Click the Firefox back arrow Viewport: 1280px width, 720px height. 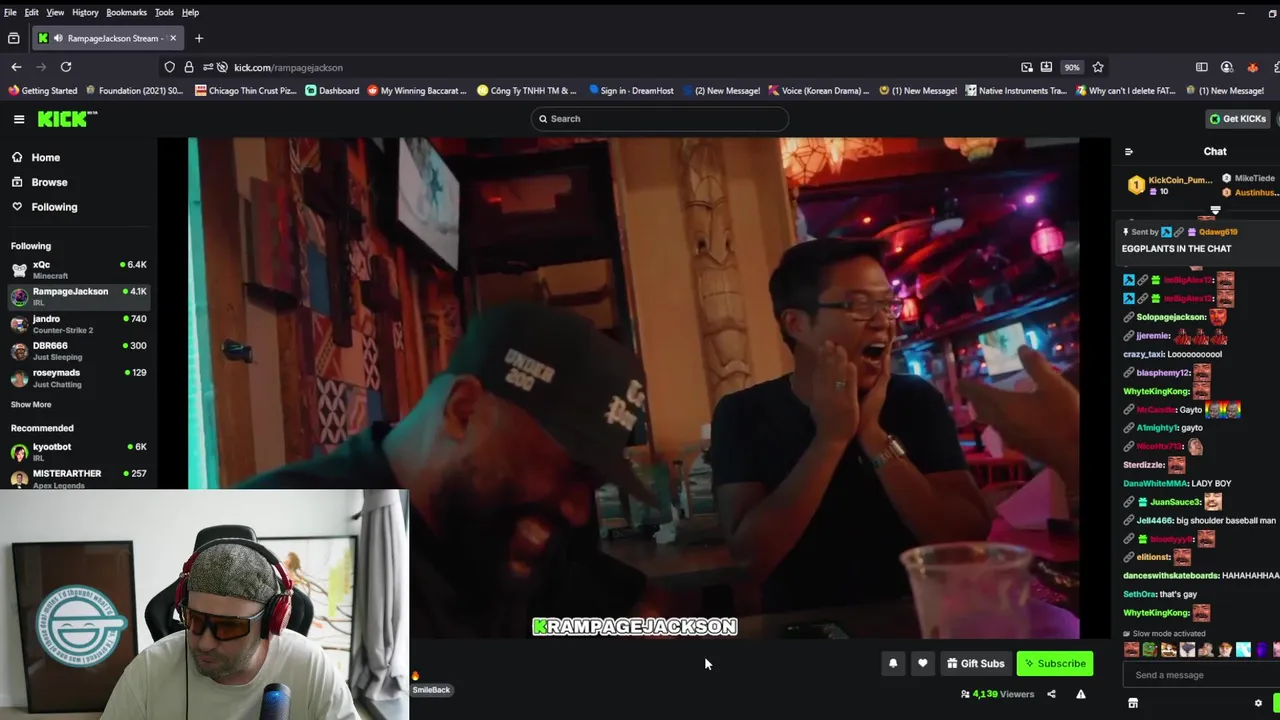click(x=16, y=67)
